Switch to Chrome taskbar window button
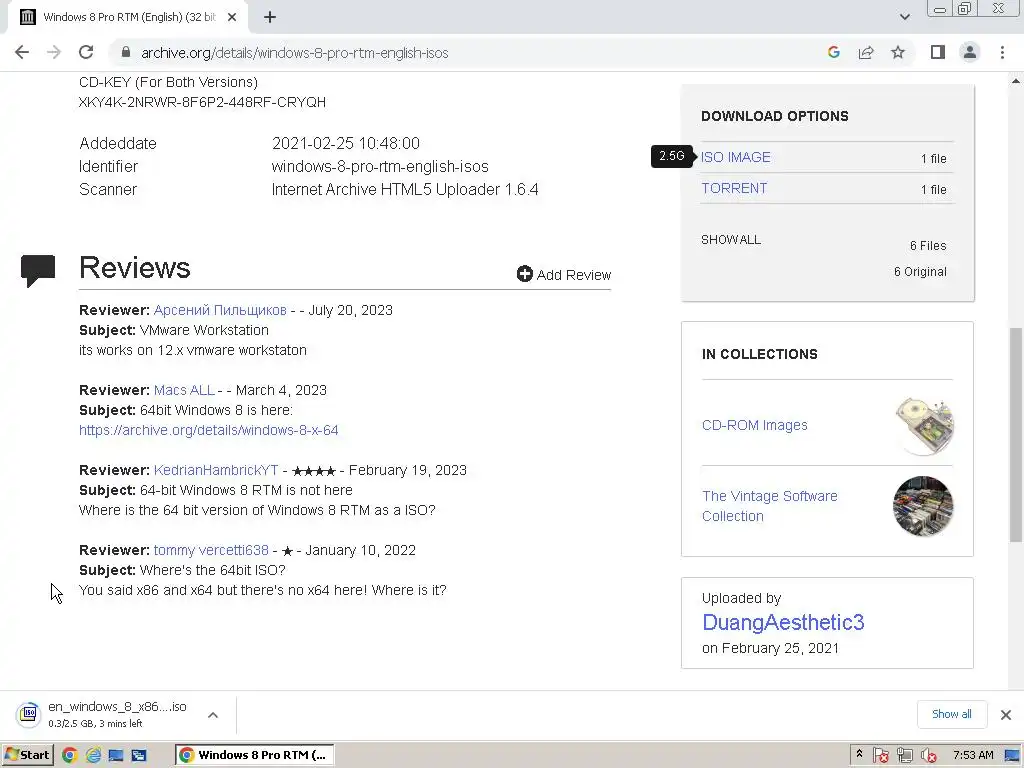This screenshot has width=1024, height=768. (x=255, y=755)
